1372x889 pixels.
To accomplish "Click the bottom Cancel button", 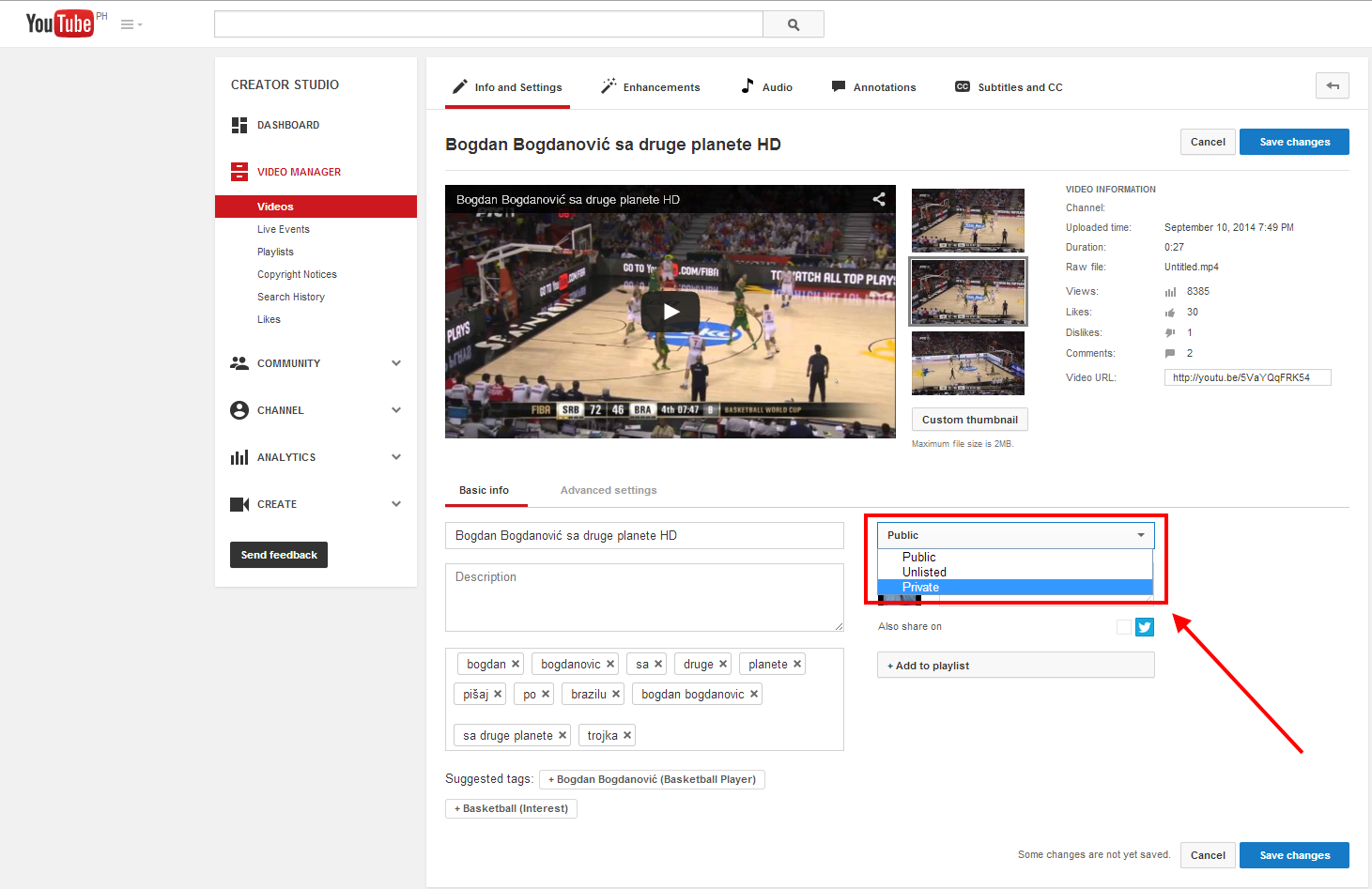I will pos(1208,855).
